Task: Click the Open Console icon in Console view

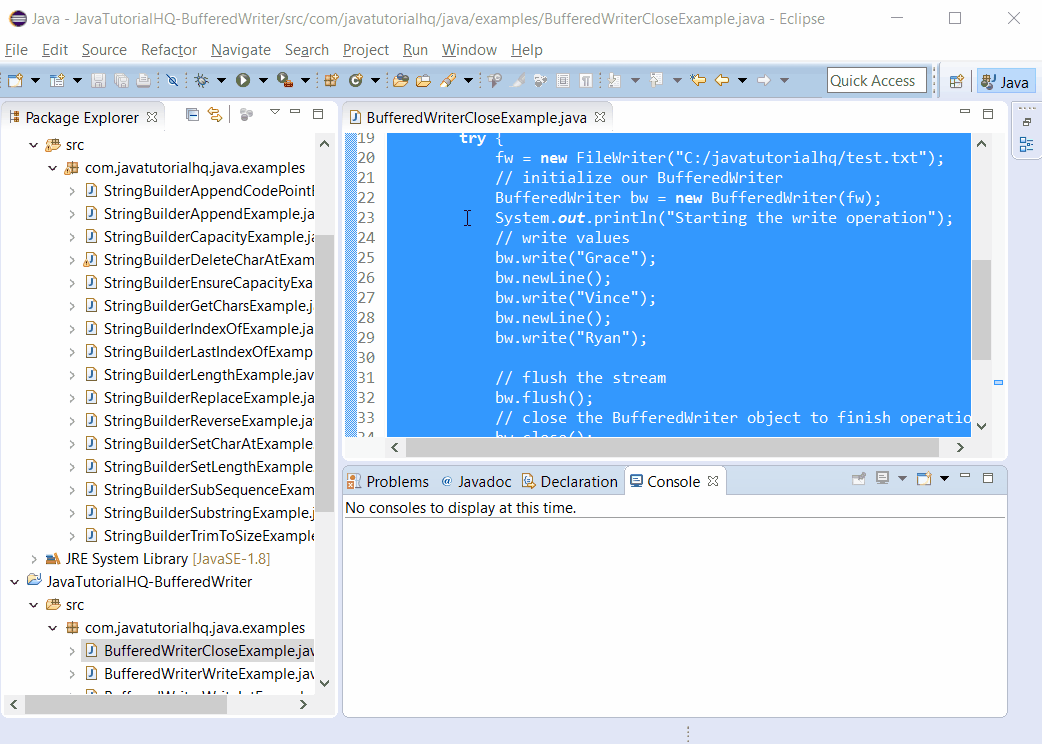Action: (925, 480)
